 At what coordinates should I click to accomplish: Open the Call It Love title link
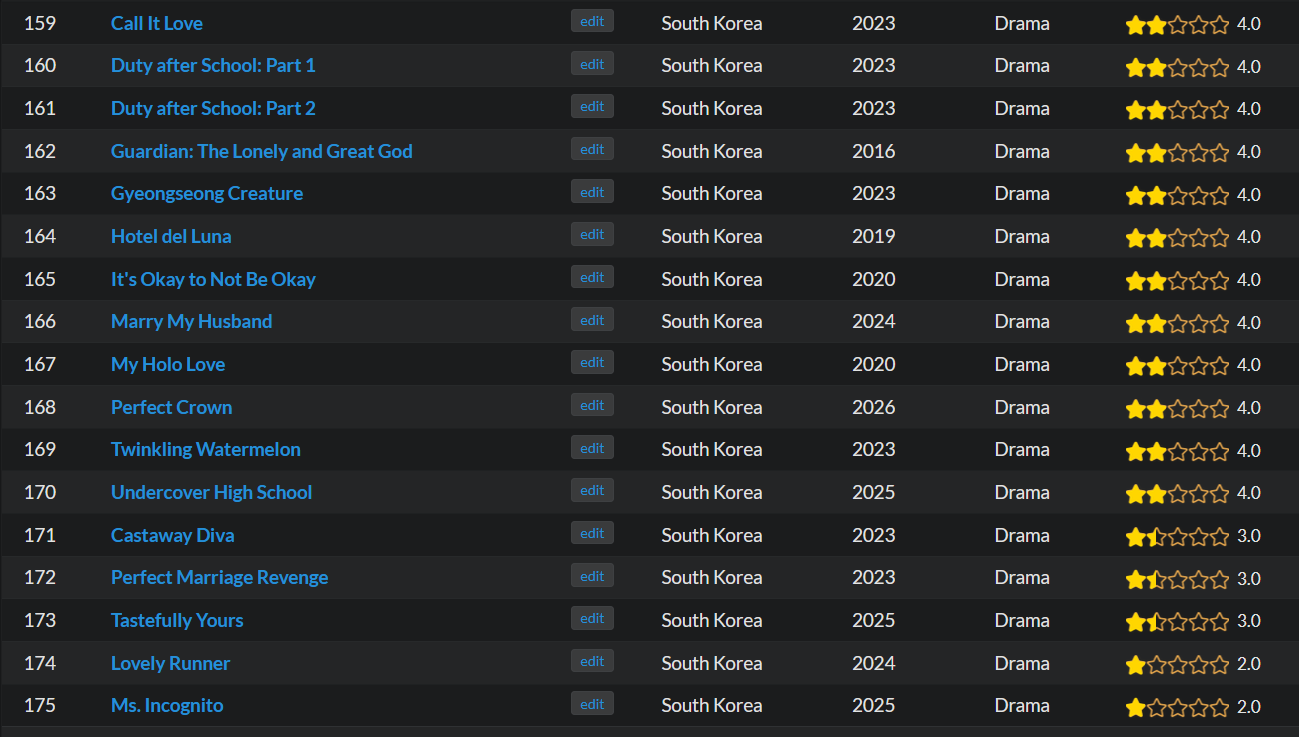pyautogui.click(x=157, y=23)
